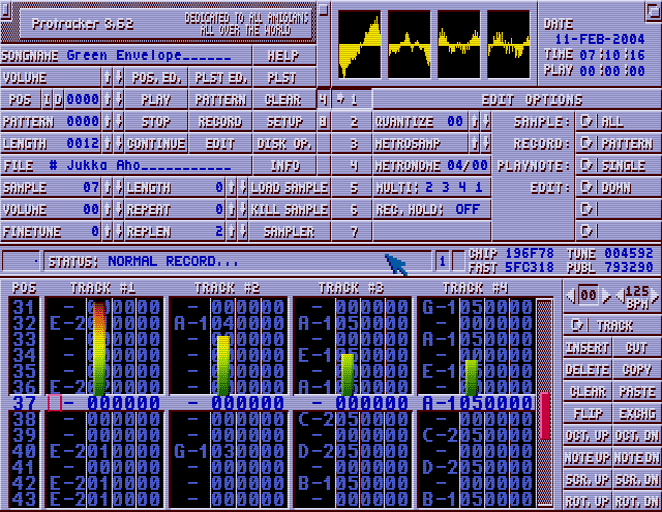Click the first waveform scope display

[x=360, y=45]
